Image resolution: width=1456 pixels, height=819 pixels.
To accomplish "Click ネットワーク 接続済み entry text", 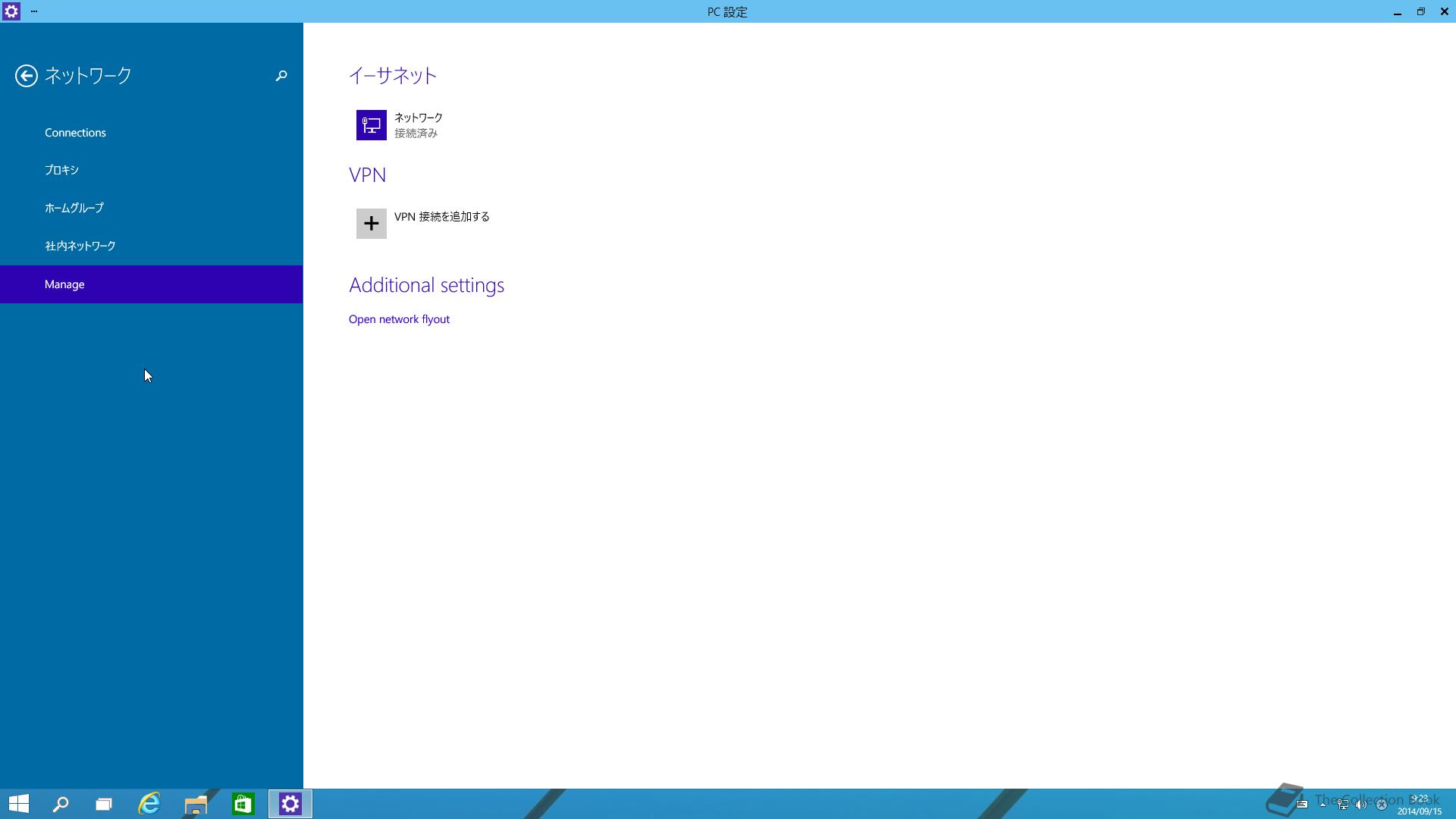I will (x=419, y=125).
